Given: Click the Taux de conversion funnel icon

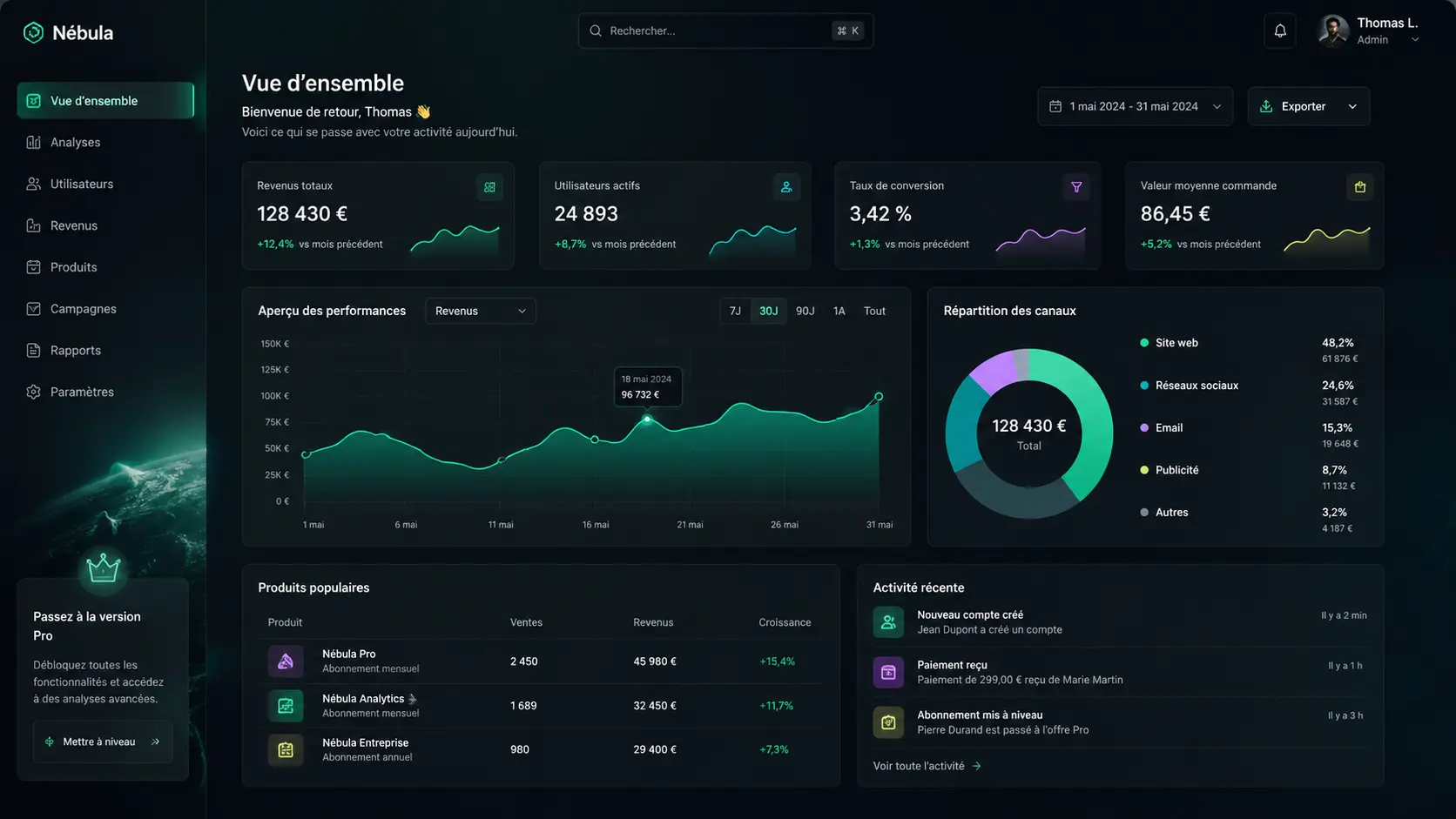Looking at the screenshot, I should tap(1076, 187).
